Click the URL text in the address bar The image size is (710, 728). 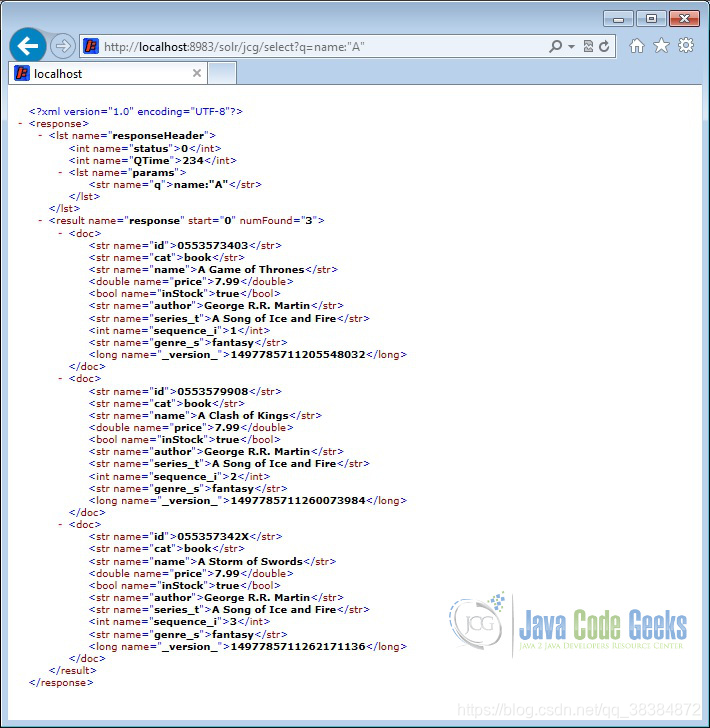(234, 47)
